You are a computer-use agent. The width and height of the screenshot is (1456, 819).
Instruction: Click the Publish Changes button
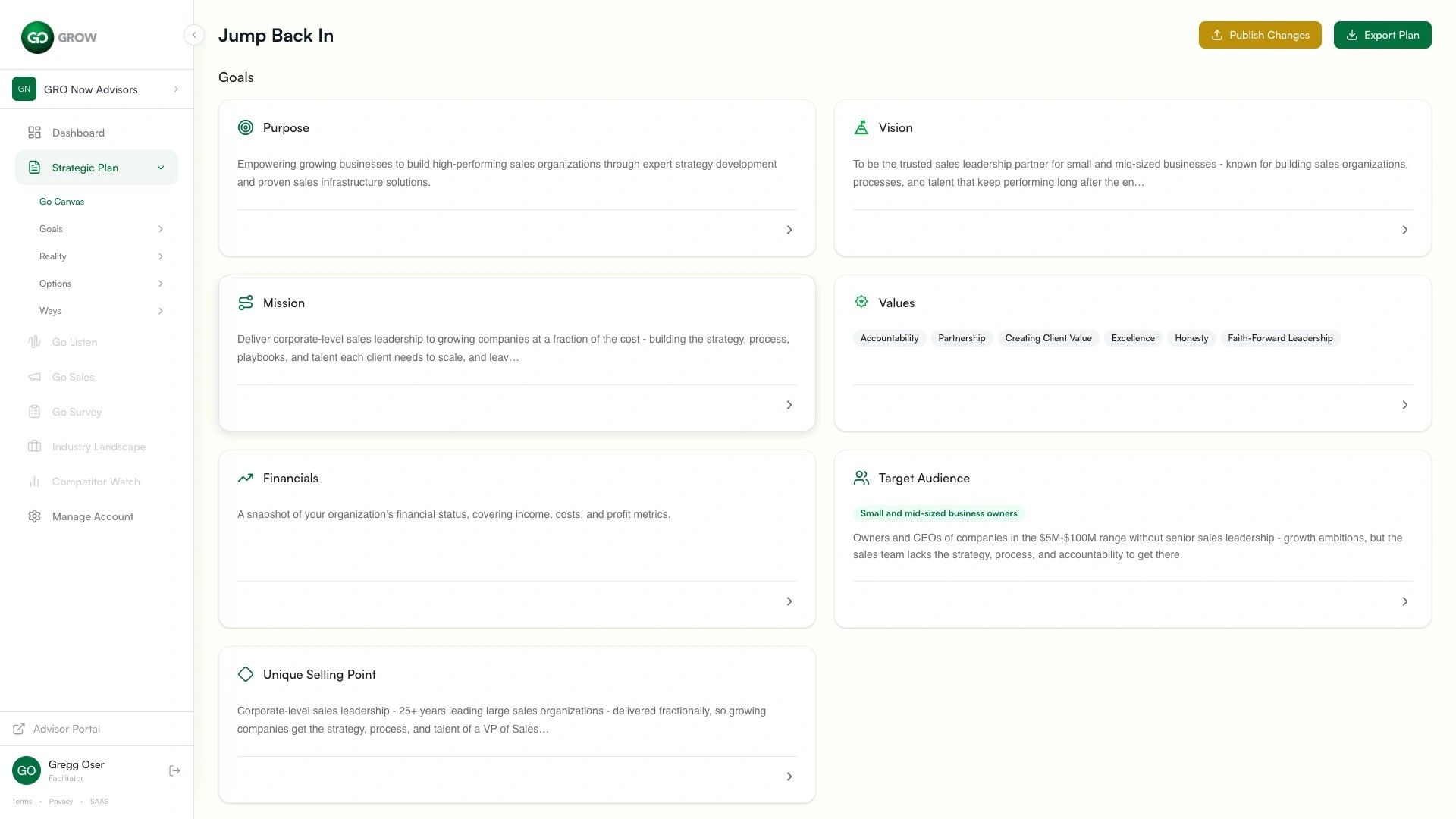click(1260, 35)
